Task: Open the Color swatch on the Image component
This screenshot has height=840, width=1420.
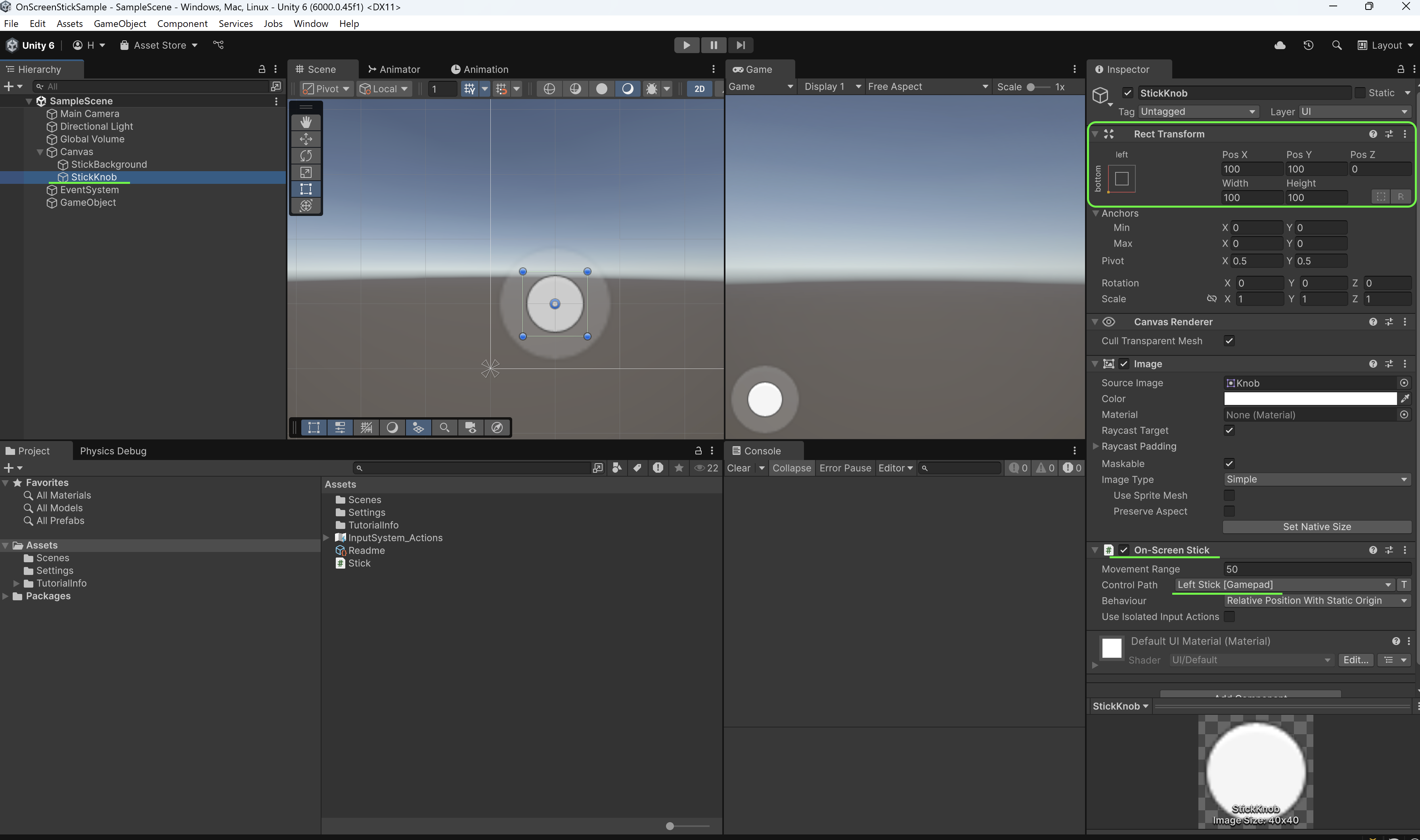Action: (1309, 399)
